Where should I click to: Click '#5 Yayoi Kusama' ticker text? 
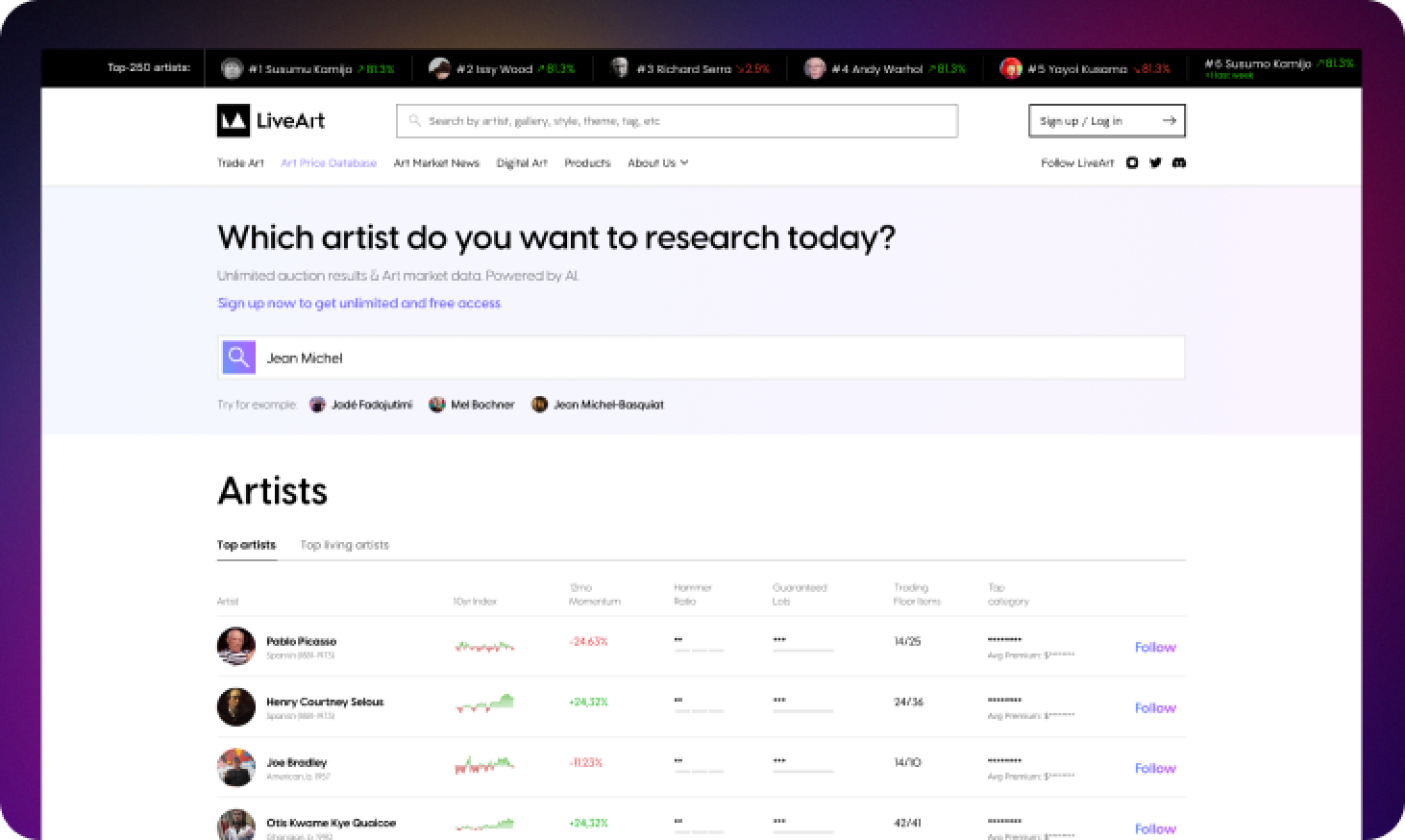click(1077, 69)
